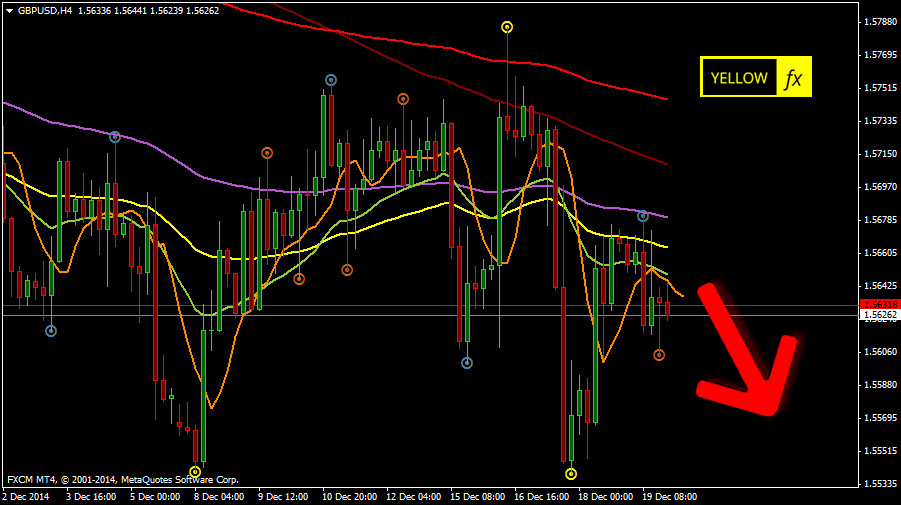Click the YELLOW logo text box

[739, 78]
